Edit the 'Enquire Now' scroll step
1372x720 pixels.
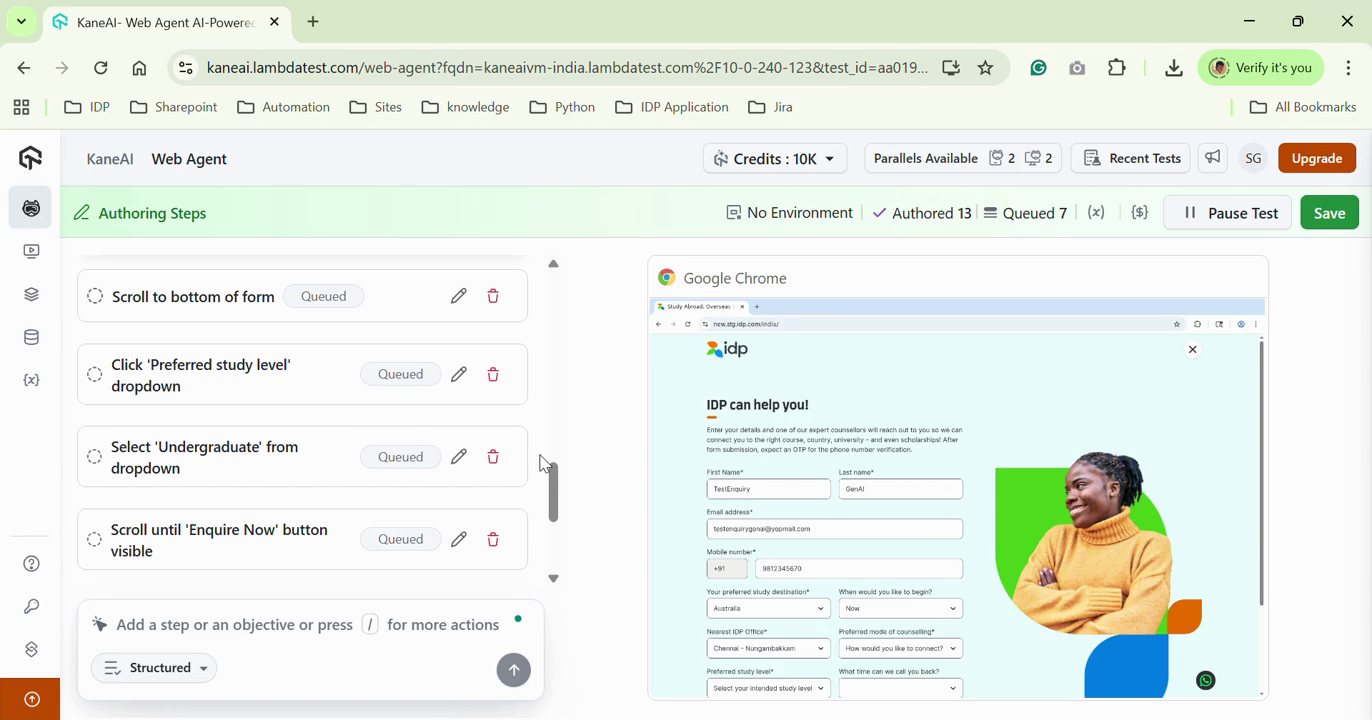coord(459,540)
